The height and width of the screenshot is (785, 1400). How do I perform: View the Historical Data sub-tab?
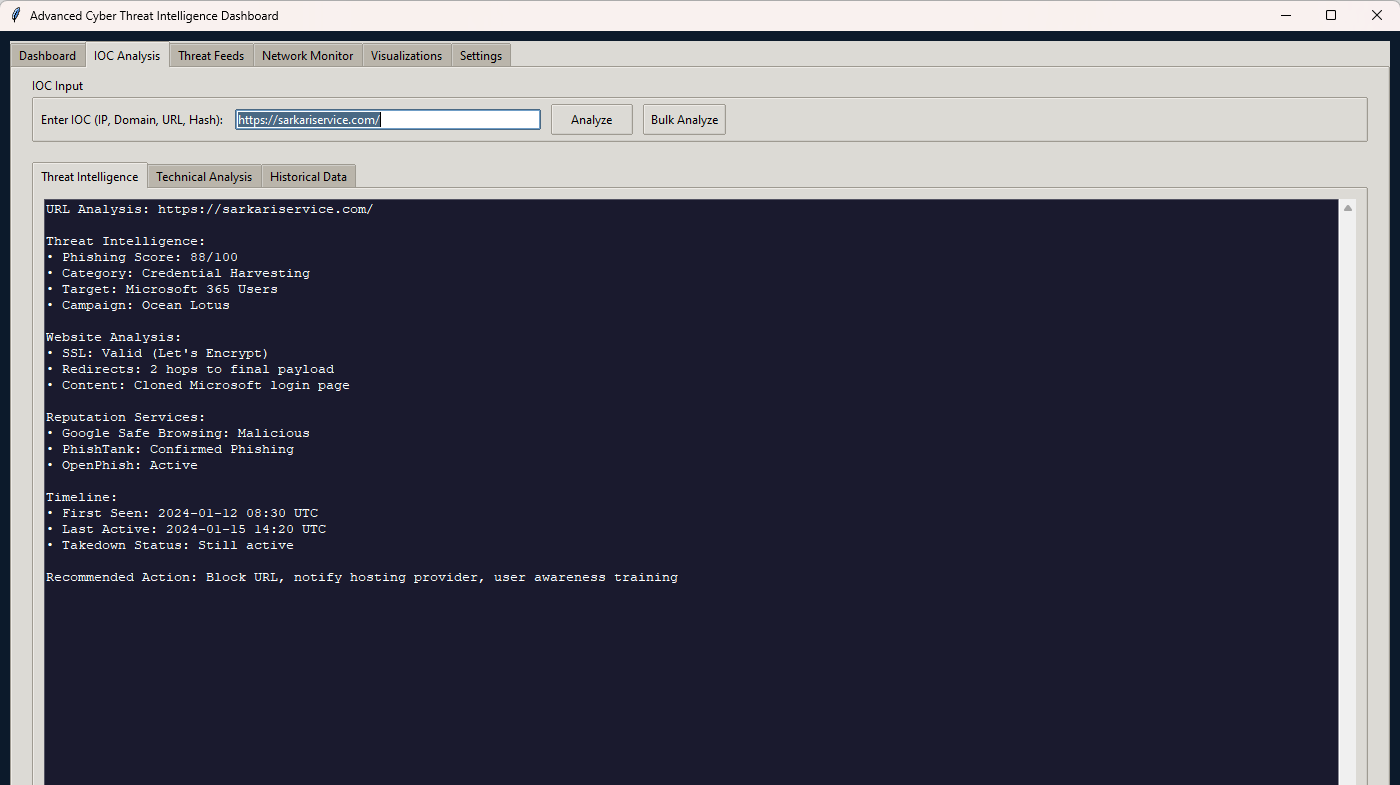(308, 177)
